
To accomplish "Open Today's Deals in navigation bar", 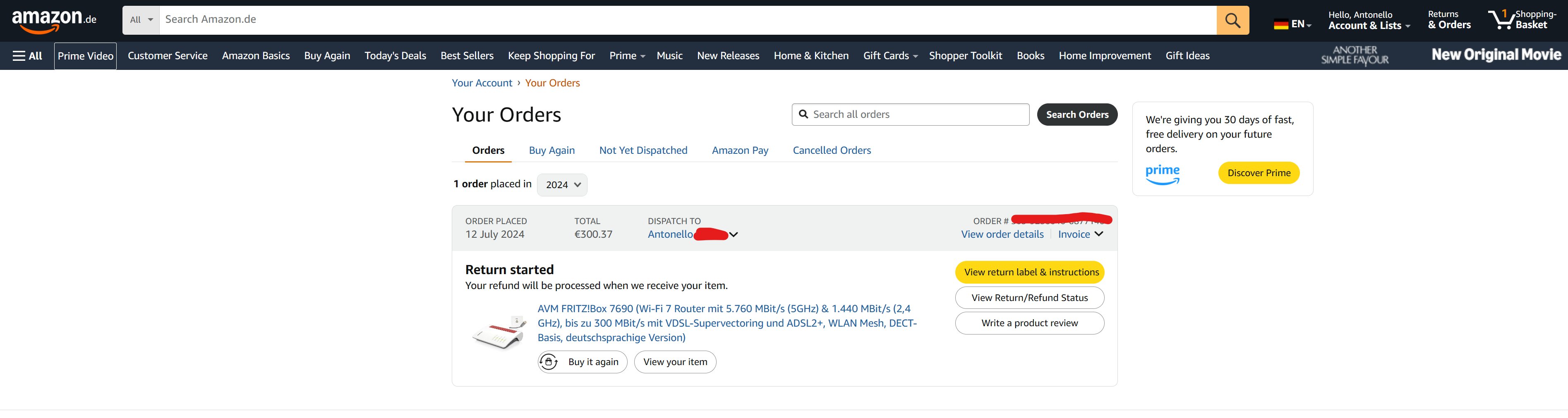I will [395, 56].
